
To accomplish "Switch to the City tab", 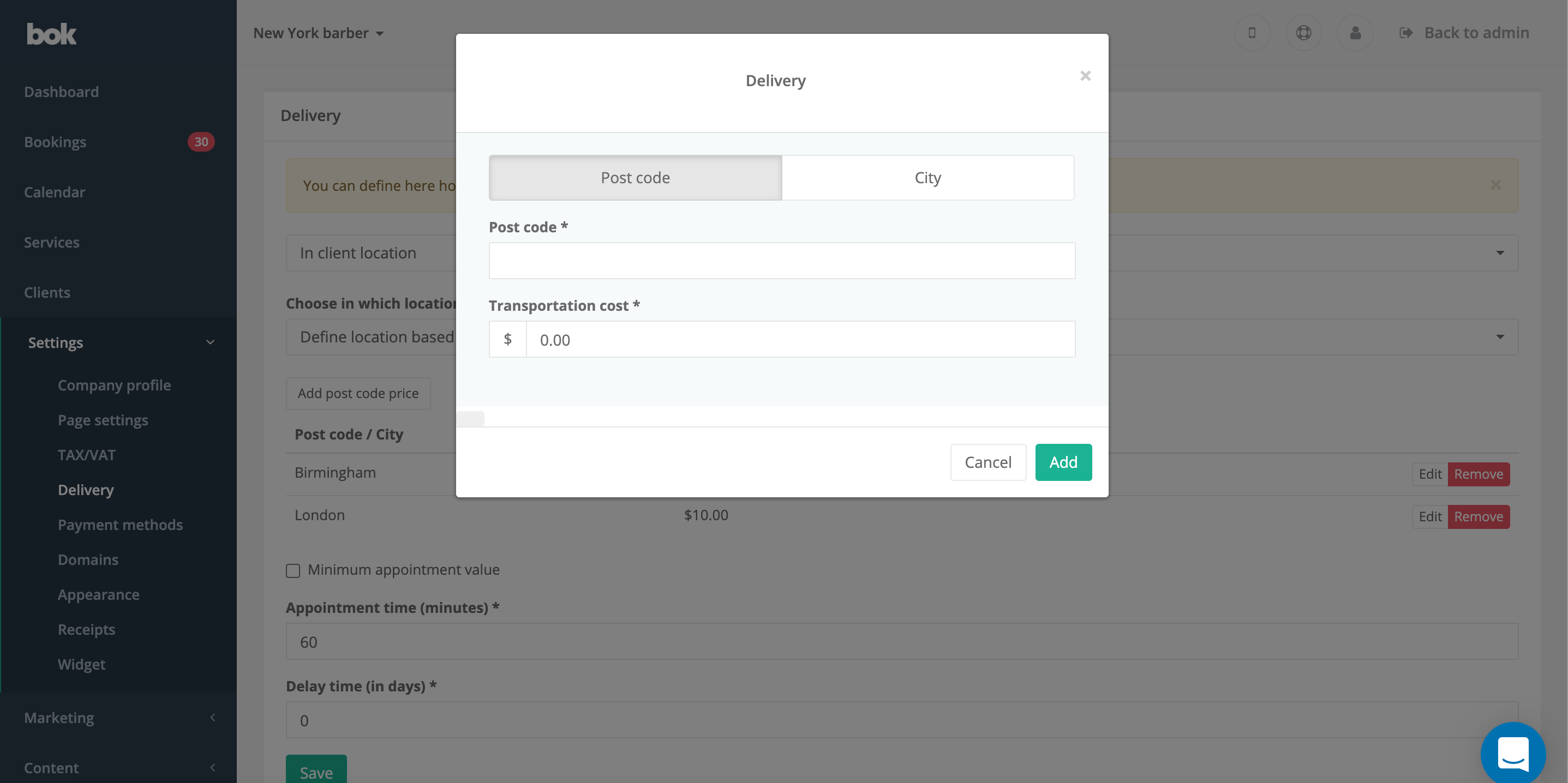I will (x=928, y=177).
